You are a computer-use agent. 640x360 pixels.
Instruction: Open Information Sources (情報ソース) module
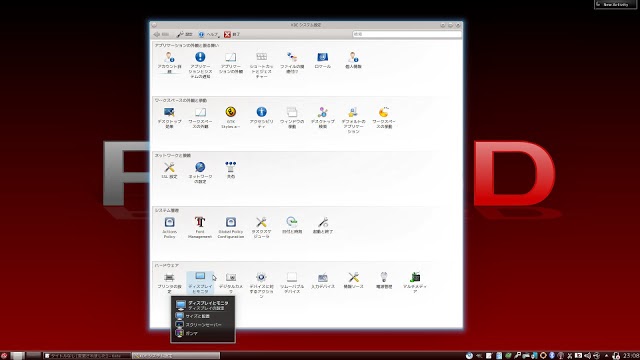pyautogui.click(x=353, y=280)
